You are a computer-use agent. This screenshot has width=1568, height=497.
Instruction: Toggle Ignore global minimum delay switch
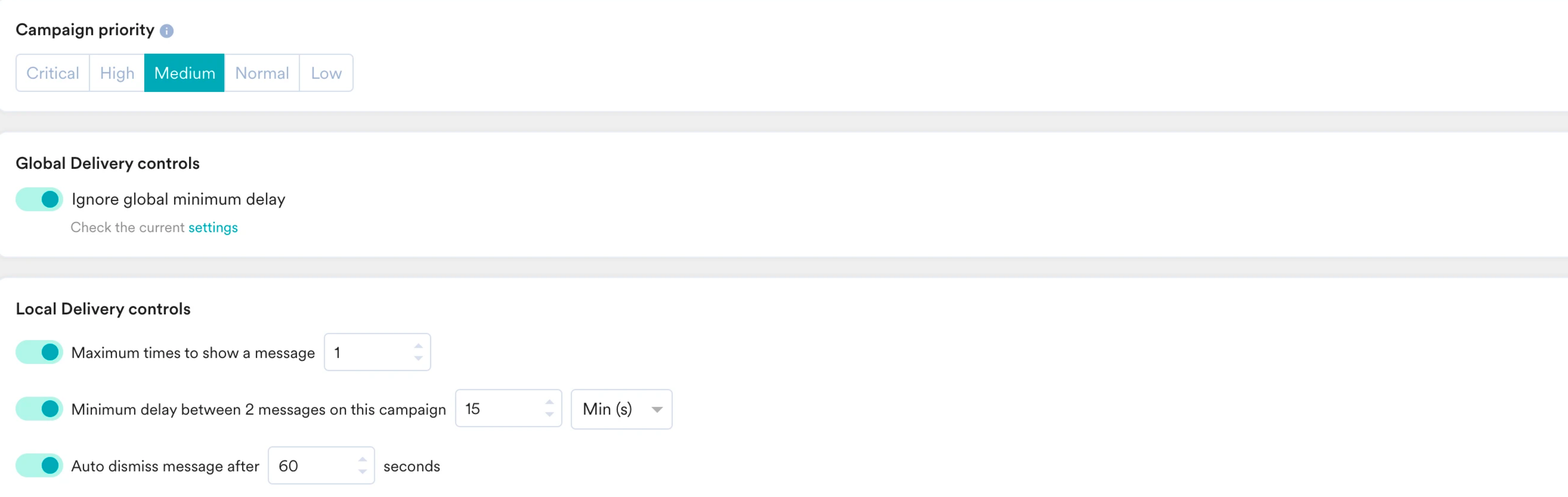pyautogui.click(x=40, y=199)
